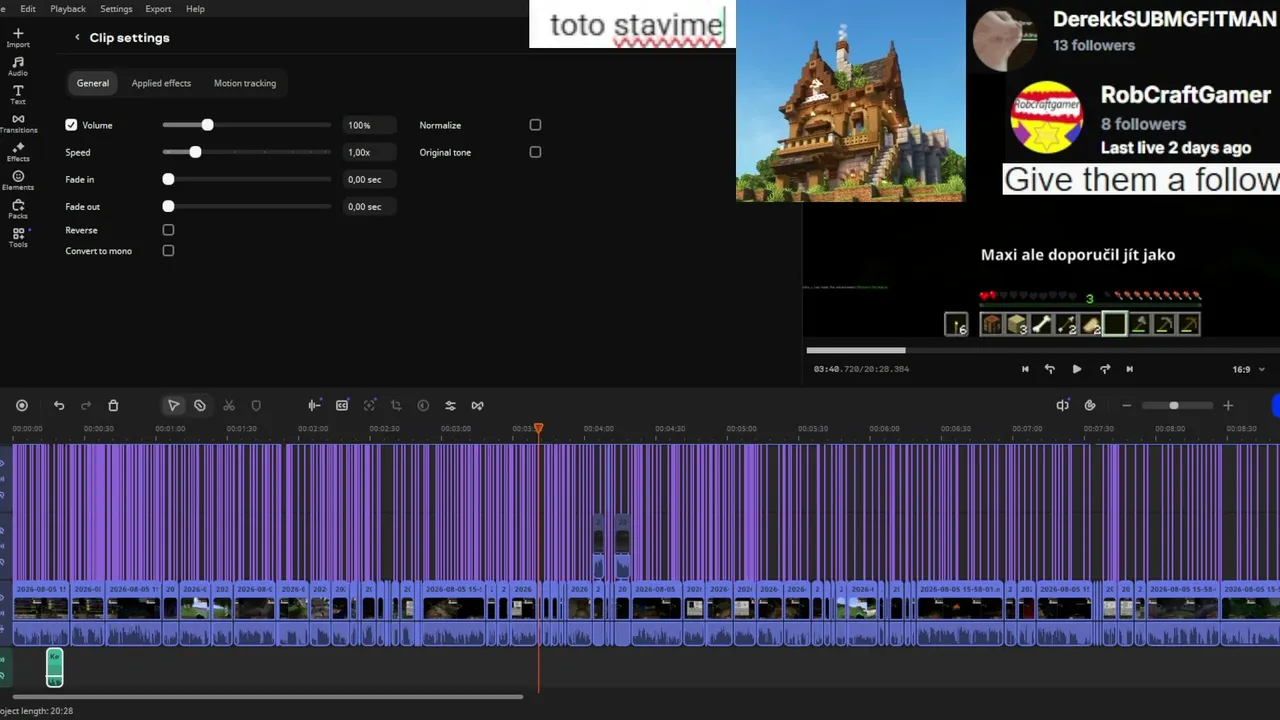Open the Tools panel in the sidebar
Screen dimensions: 1280x720
[18, 238]
